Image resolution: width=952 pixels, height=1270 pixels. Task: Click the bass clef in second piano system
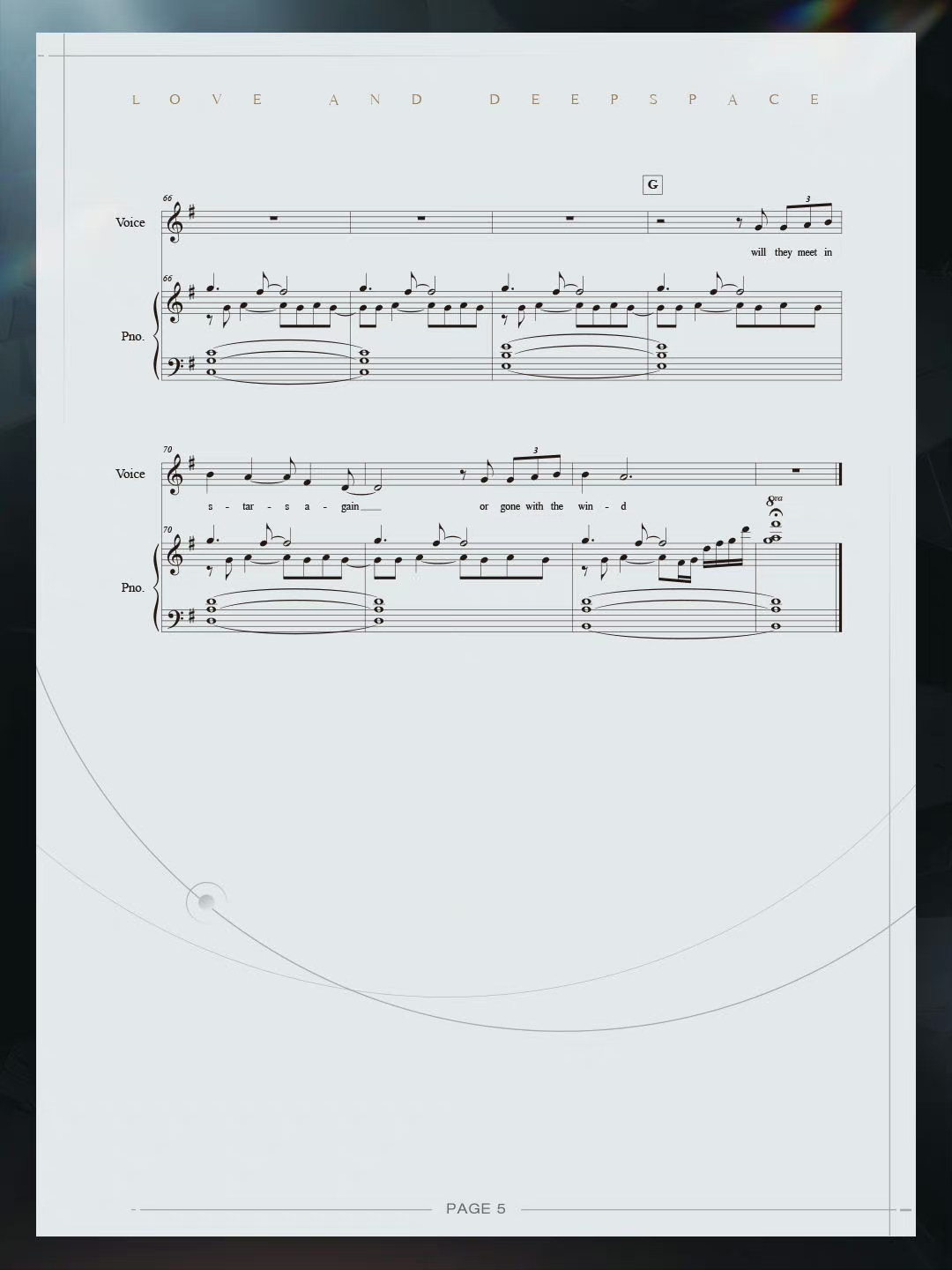pos(175,615)
